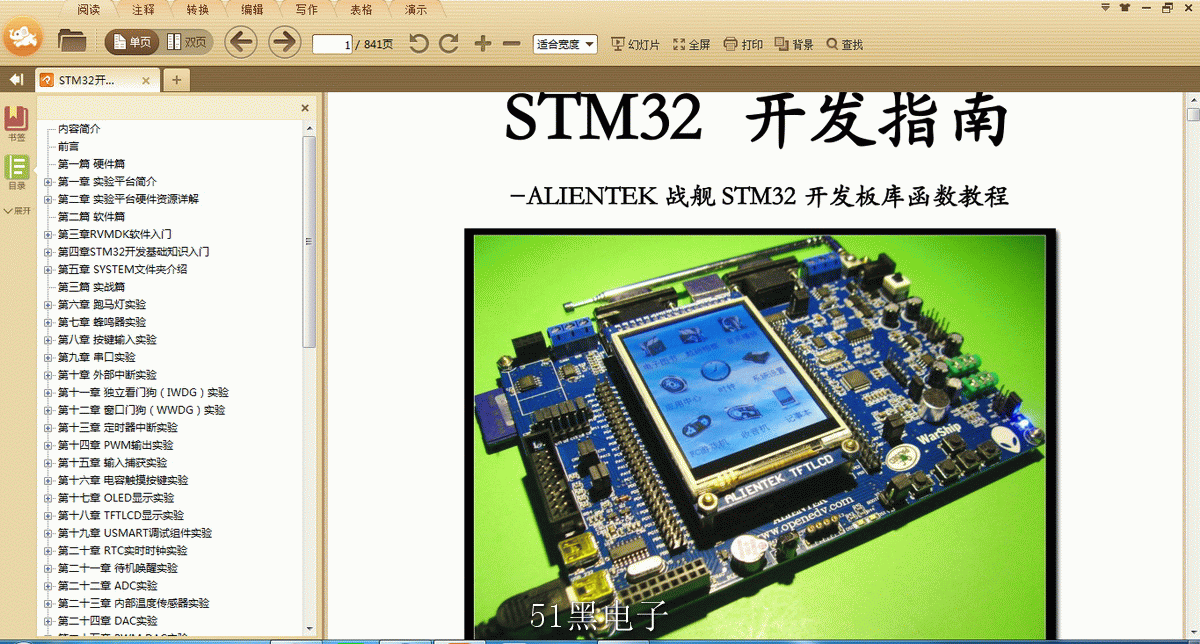Zoom out with the minus icon
Viewport: 1200px width, 644px height.
(511, 43)
